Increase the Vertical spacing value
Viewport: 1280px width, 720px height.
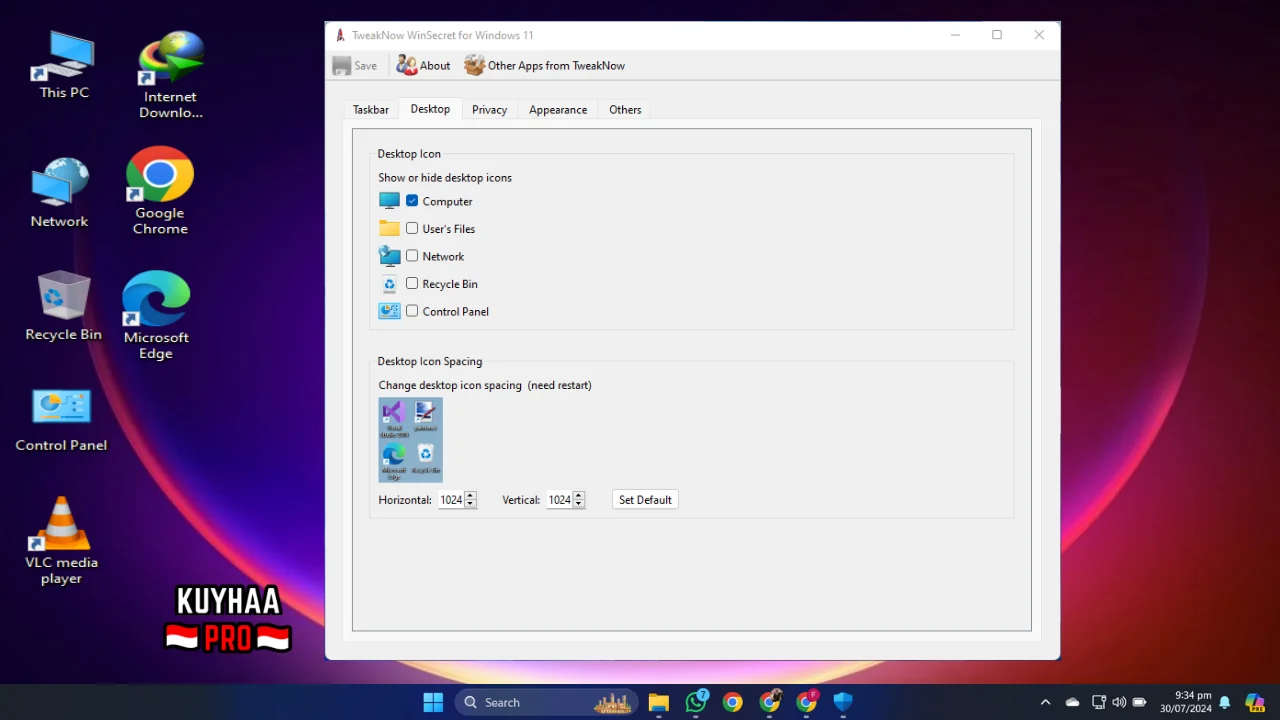tap(578, 496)
